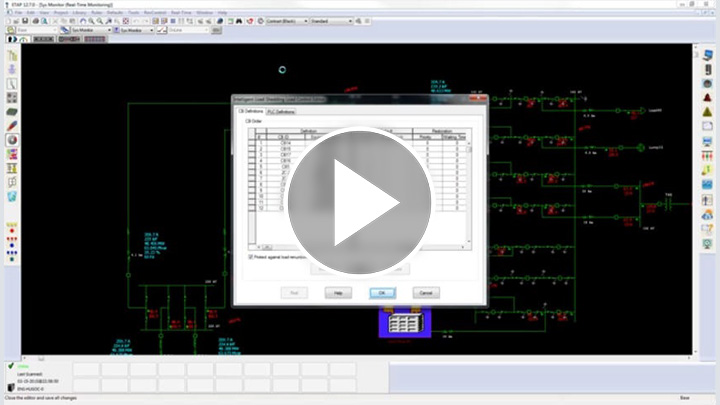Image resolution: width=720 pixels, height=405 pixels.
Task: Switch to the PLC Definitions tab
Action: point(281,112)
